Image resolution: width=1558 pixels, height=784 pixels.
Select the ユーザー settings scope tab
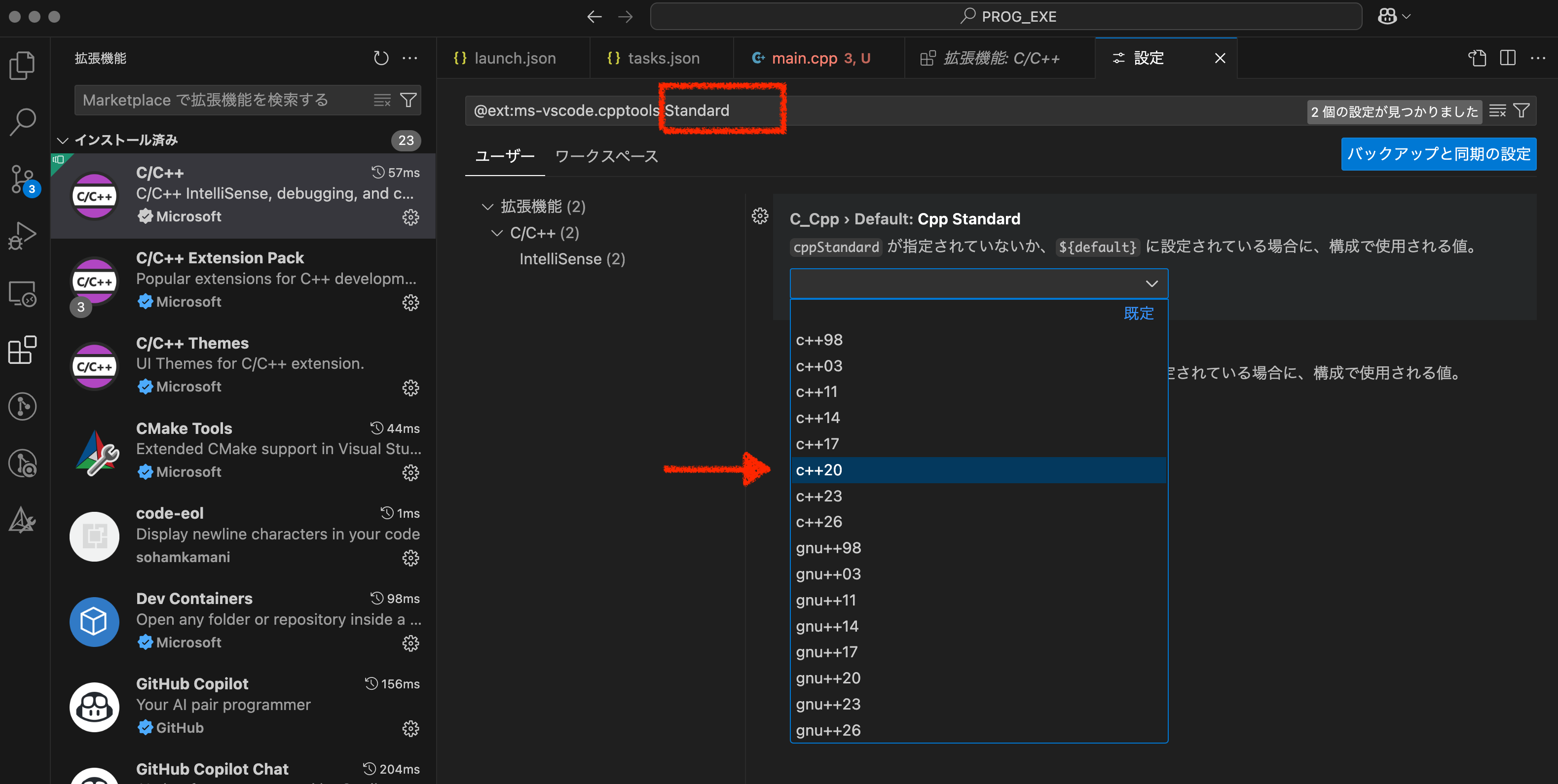coord(504,156)
